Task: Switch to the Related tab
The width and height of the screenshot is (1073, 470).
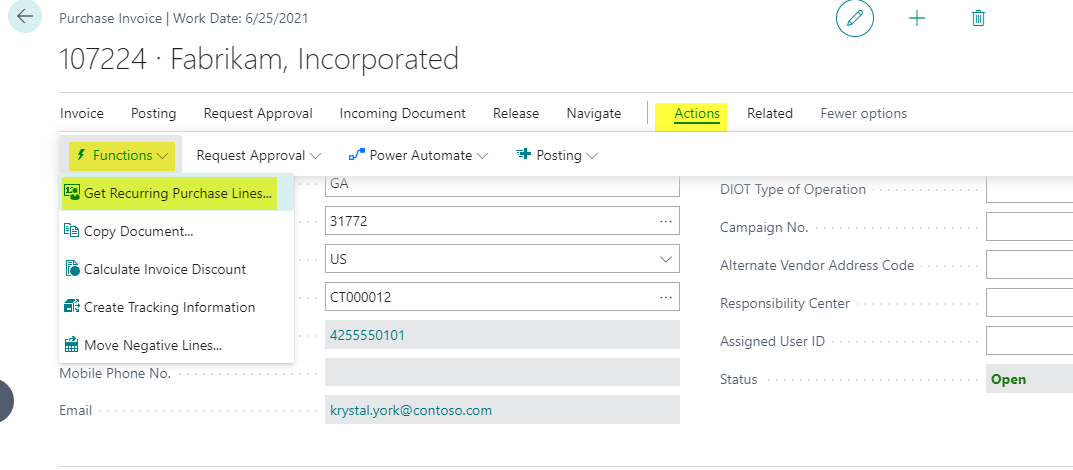Action: pos(770,114)
